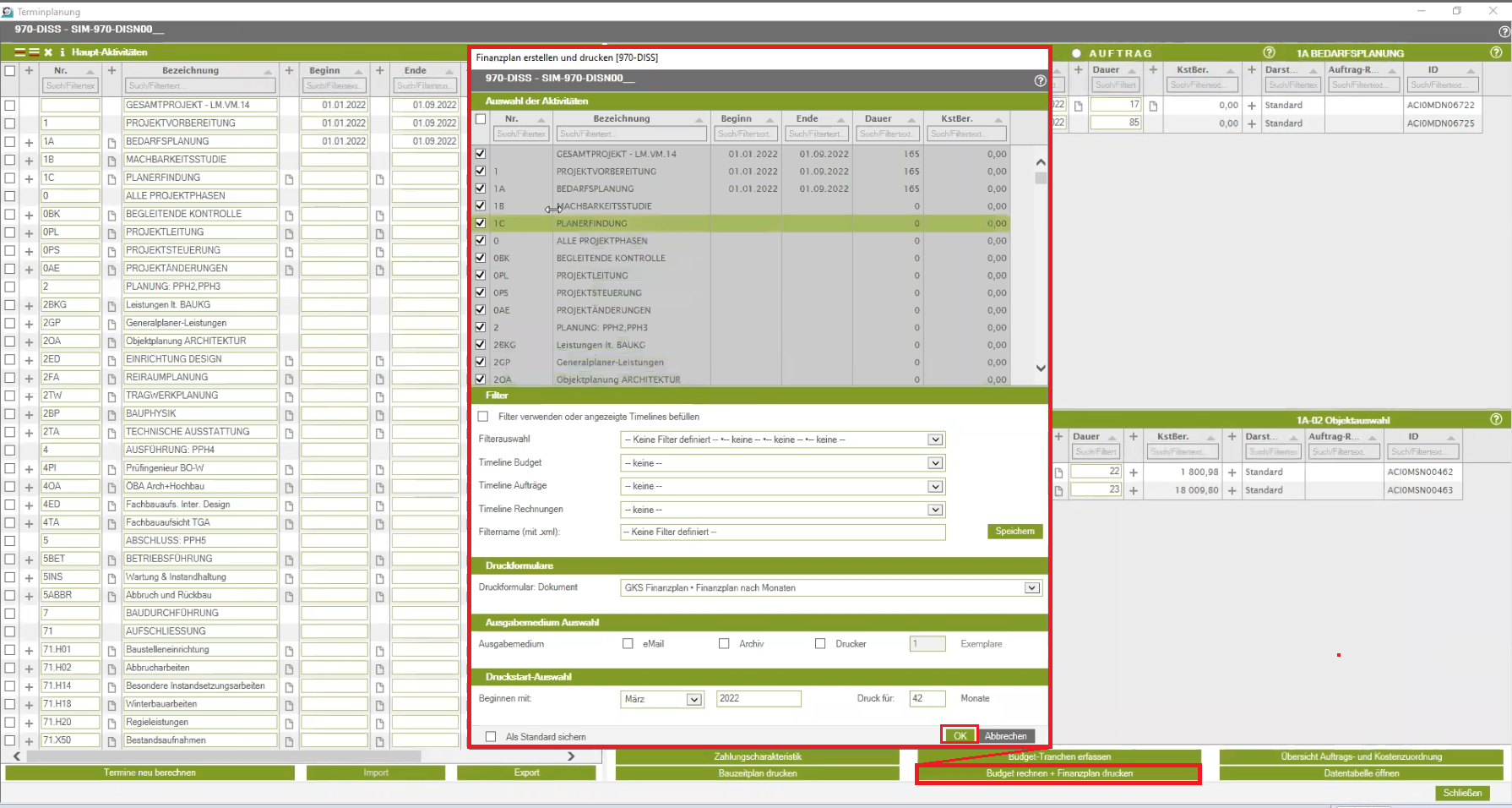The height and width of the screenshot is (808, 1512).
Task: Expand the Druckformular Dokument dropdown
Action: (x=1031, y=588)
